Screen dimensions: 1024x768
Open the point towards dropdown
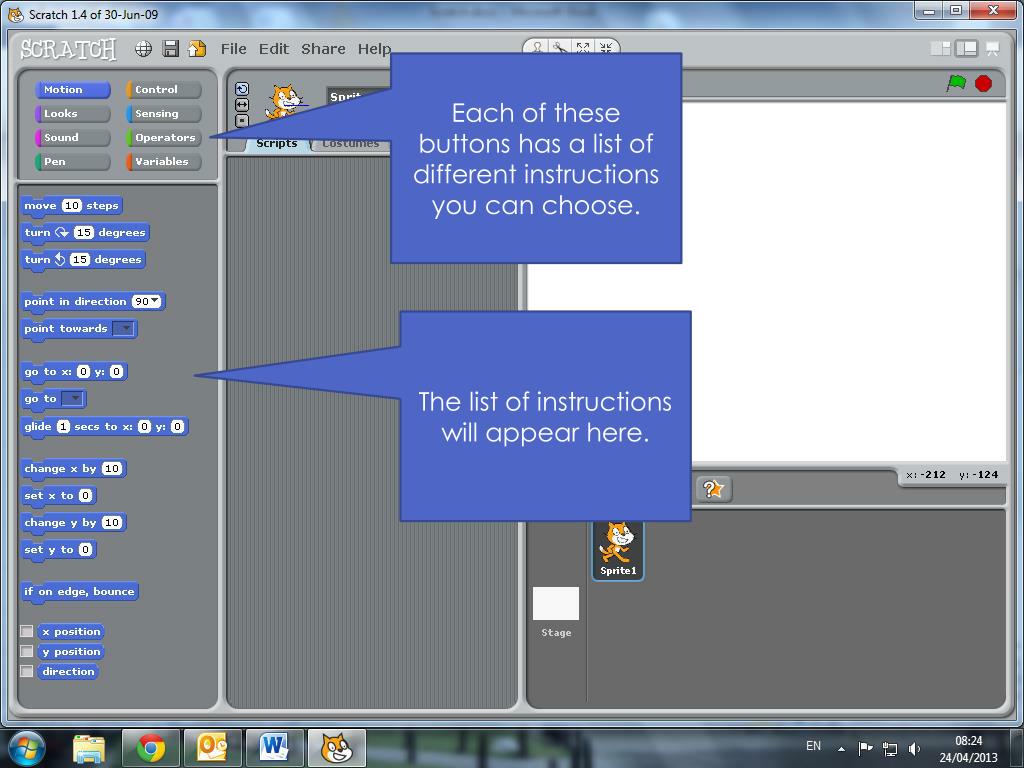pyautogui.click(x=123, y=328)
